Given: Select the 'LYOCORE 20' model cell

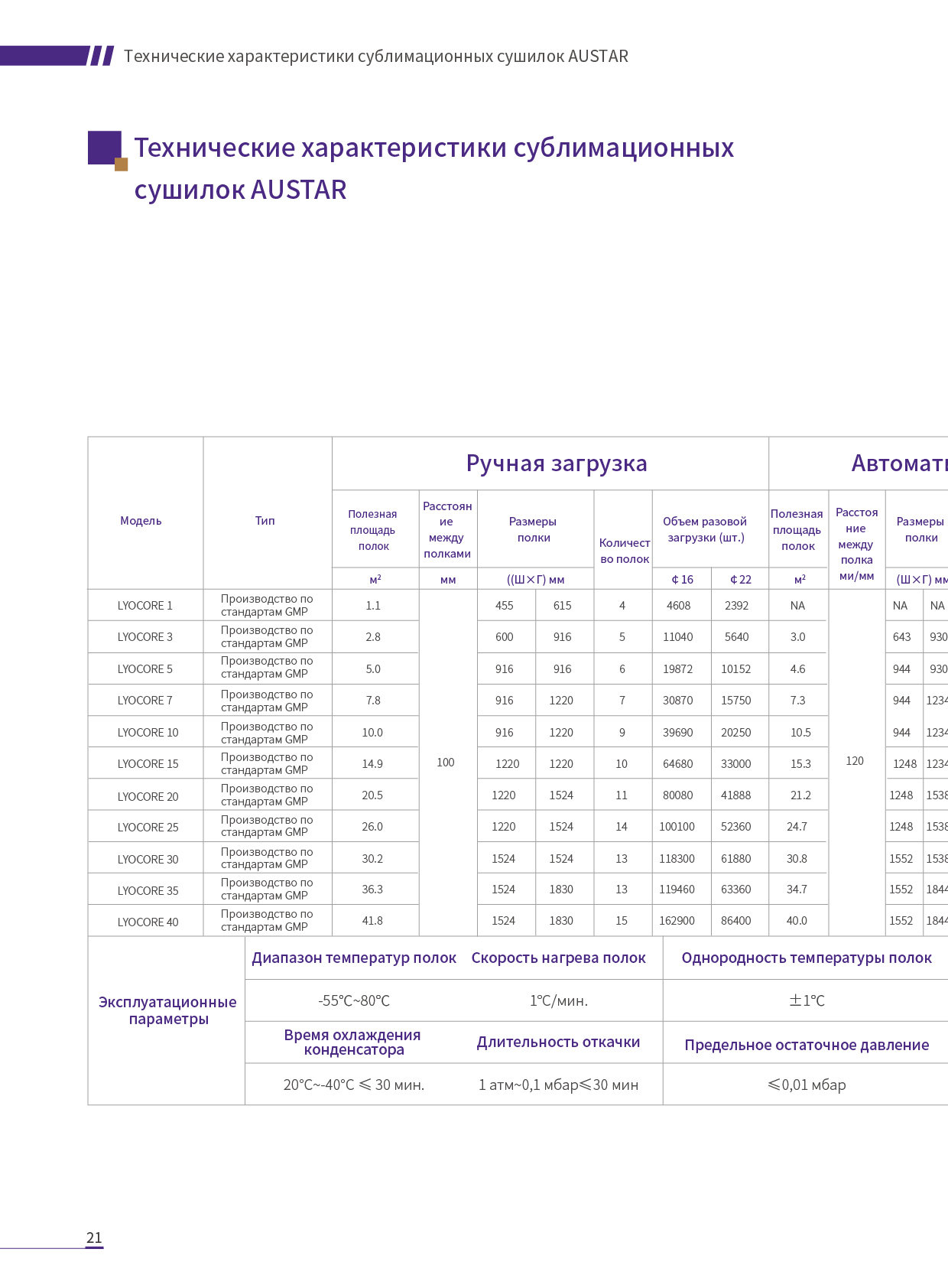Looking at the screenshot, I should coord(148,797).
